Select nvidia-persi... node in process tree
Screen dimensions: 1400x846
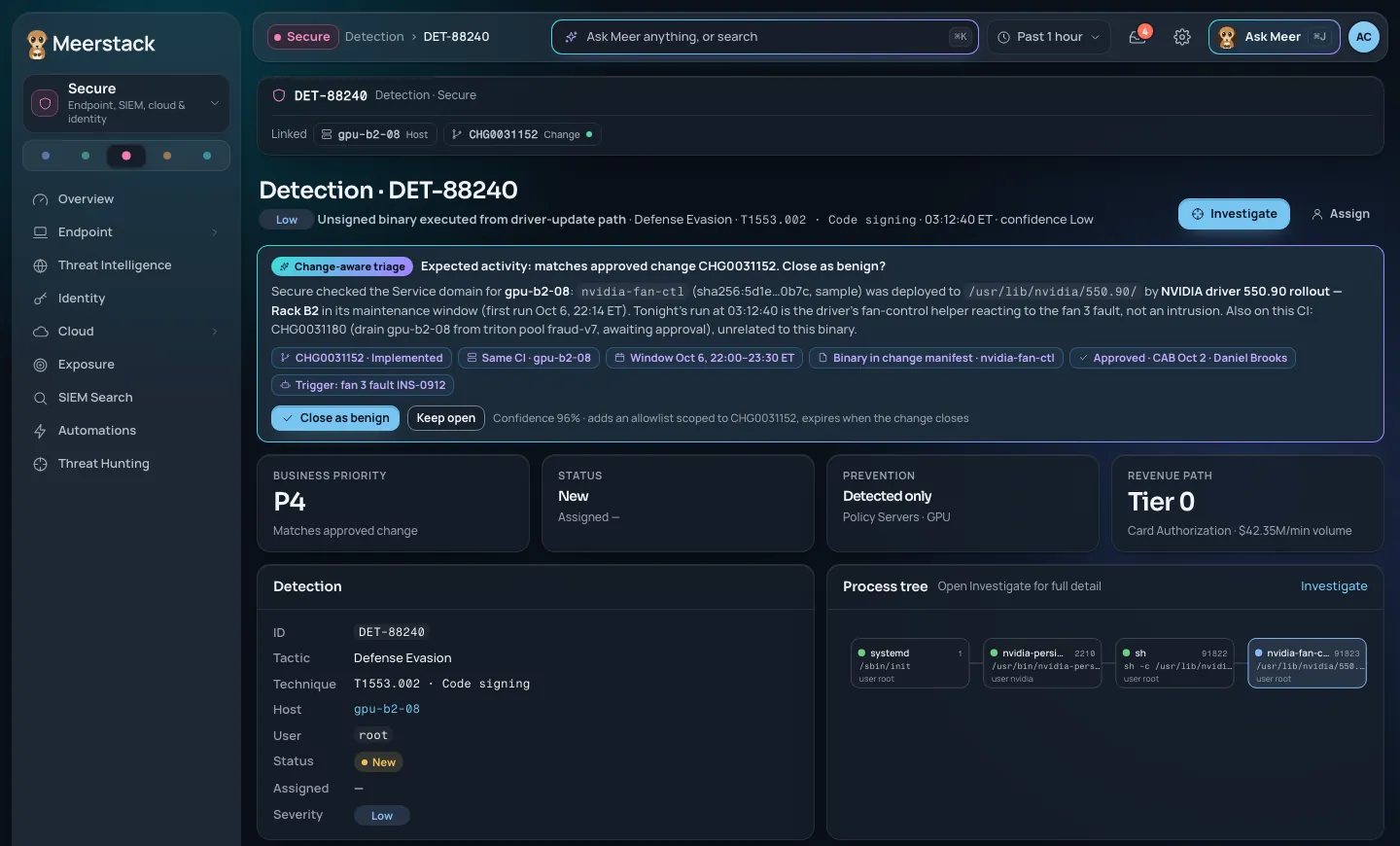coord(1042,663)
